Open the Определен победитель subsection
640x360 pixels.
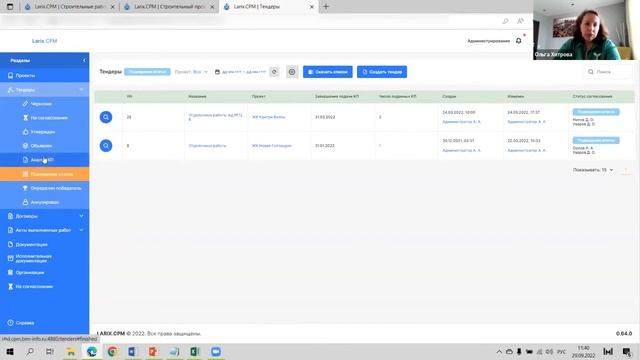[44, 188]
